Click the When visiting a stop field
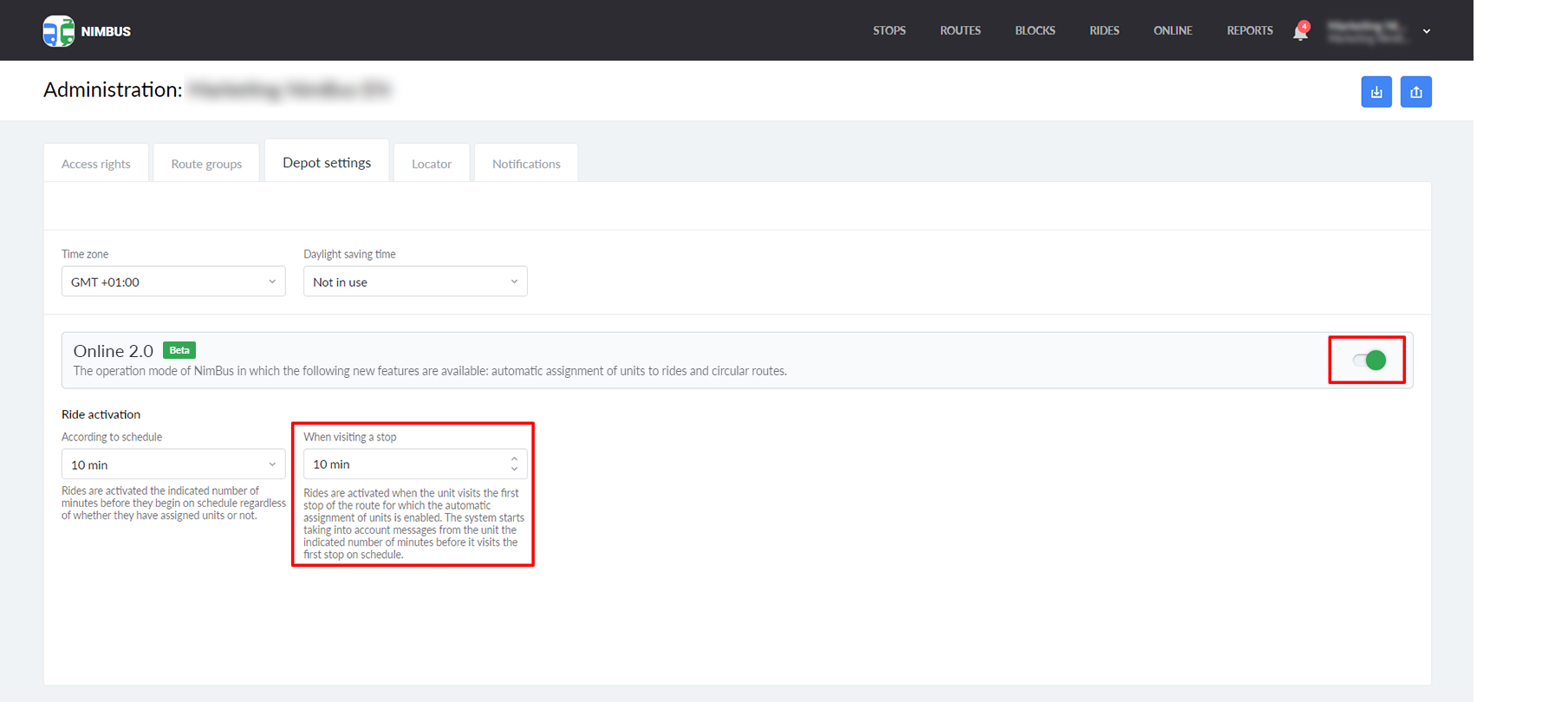 click(403, 465)
